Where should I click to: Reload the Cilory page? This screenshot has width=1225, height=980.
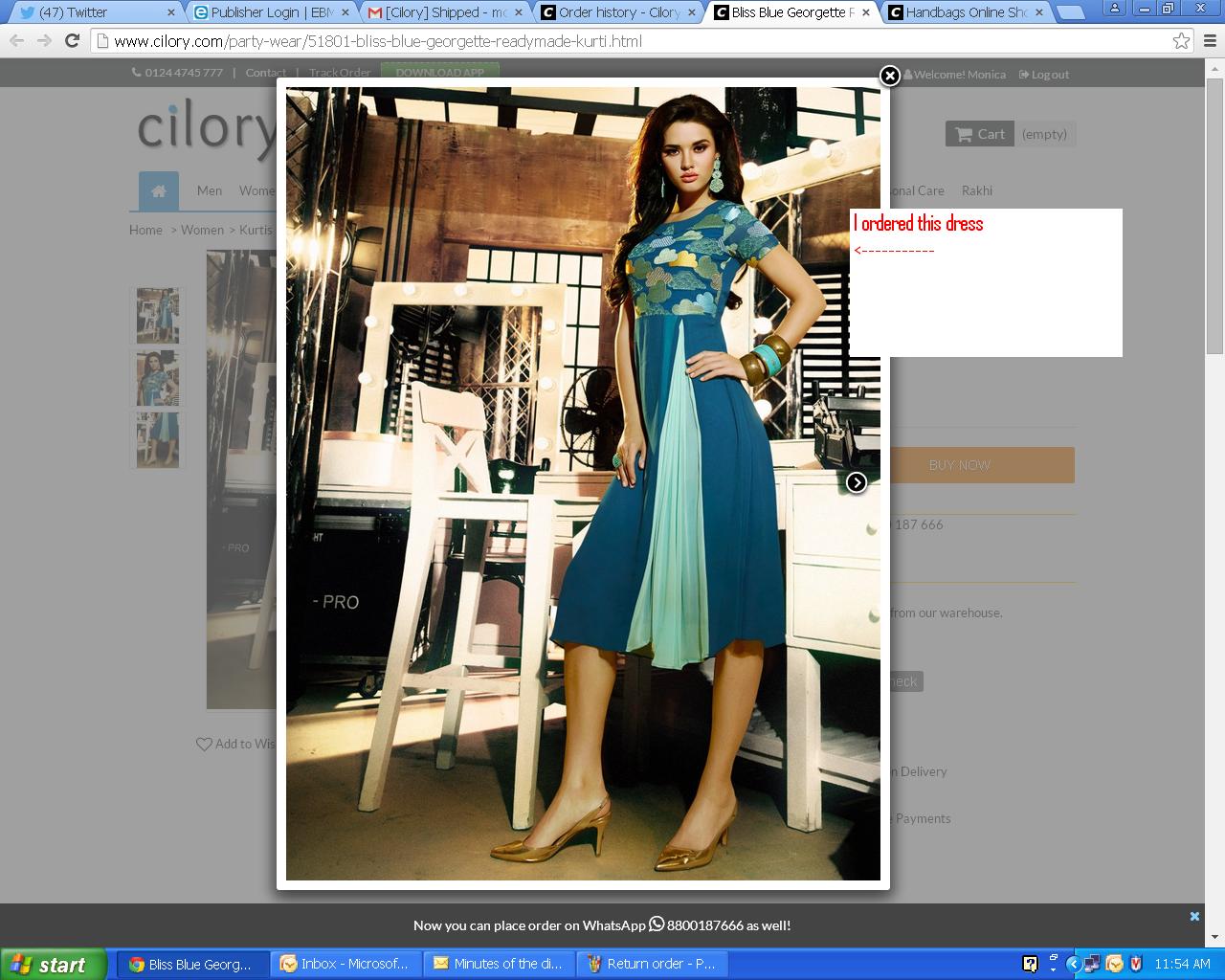coord(72,41)
